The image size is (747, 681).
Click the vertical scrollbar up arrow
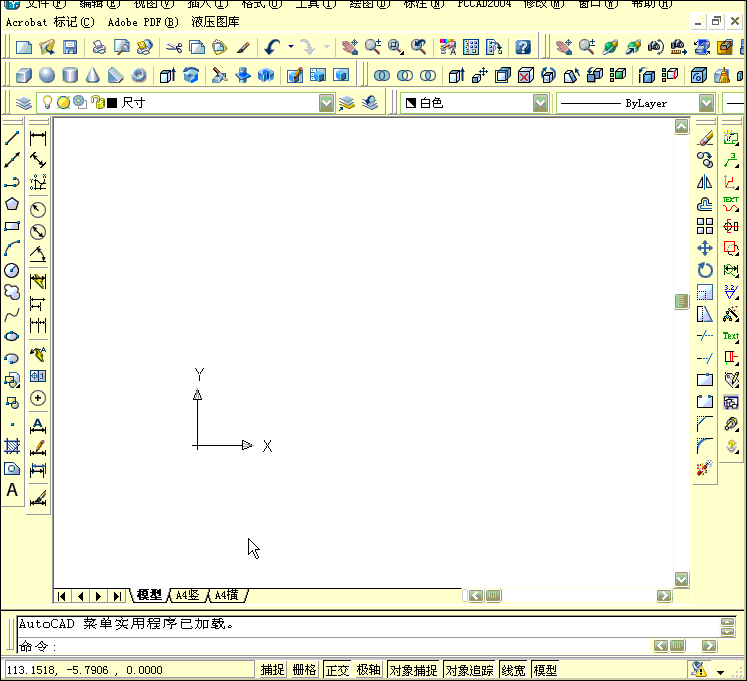[x=682, y=127]
